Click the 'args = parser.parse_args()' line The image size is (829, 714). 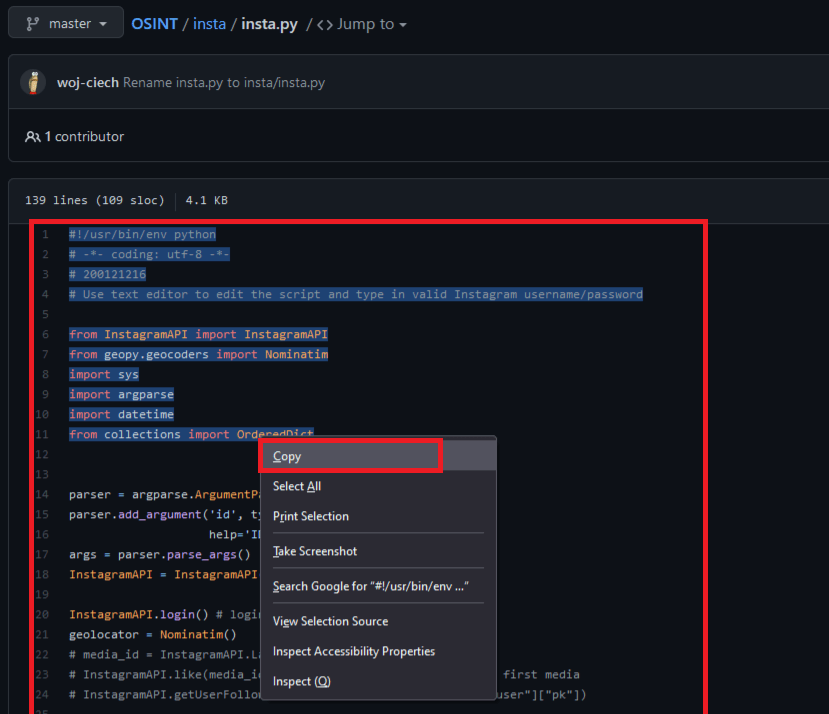tap(160, 554)
